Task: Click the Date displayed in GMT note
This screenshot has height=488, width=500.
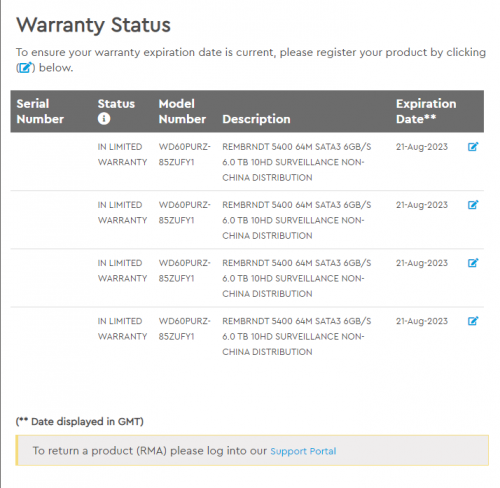Action: pyautogui.click(x=80, y=422)
